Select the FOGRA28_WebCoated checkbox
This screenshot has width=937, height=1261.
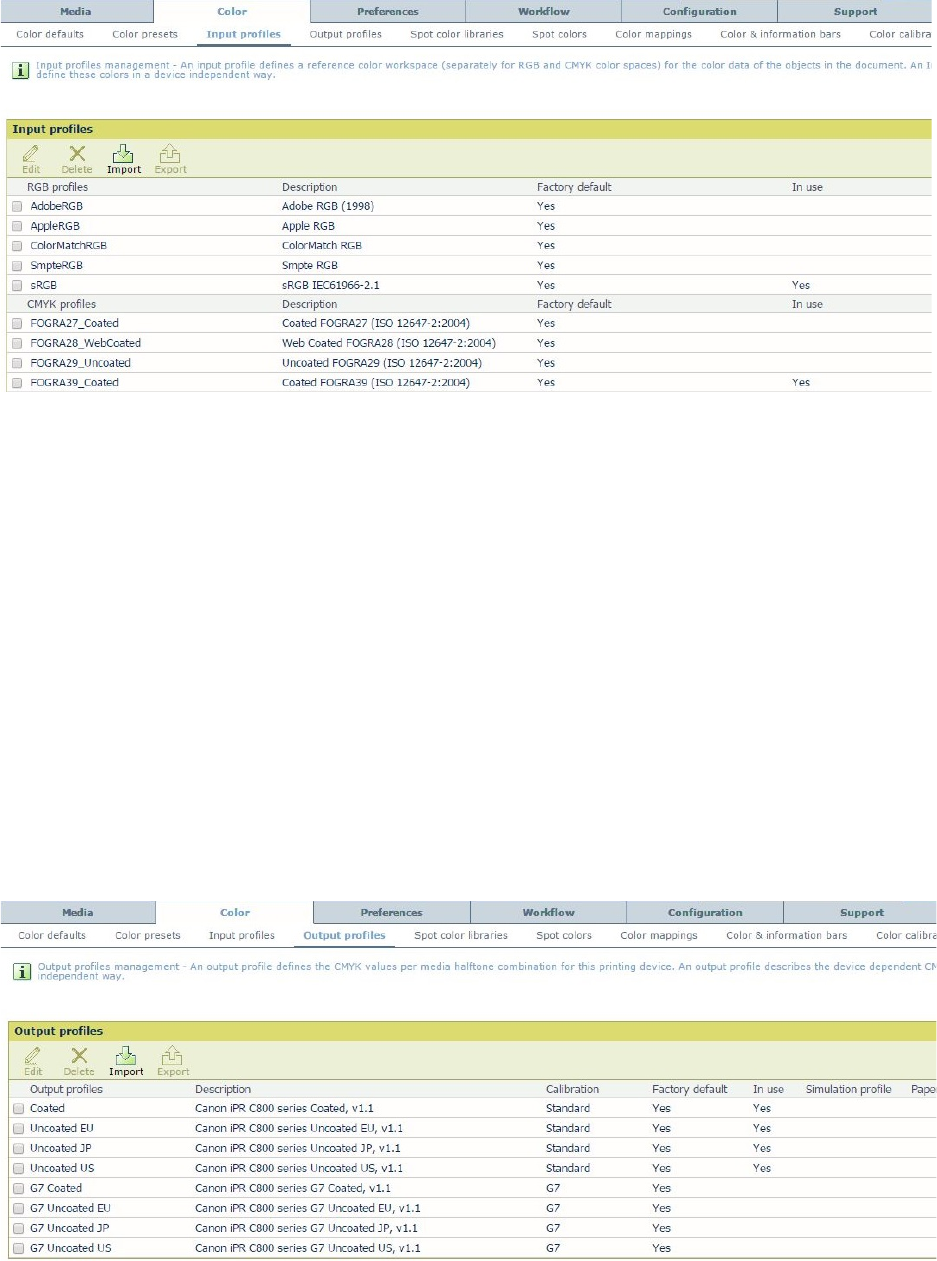[x=17, y=344]
